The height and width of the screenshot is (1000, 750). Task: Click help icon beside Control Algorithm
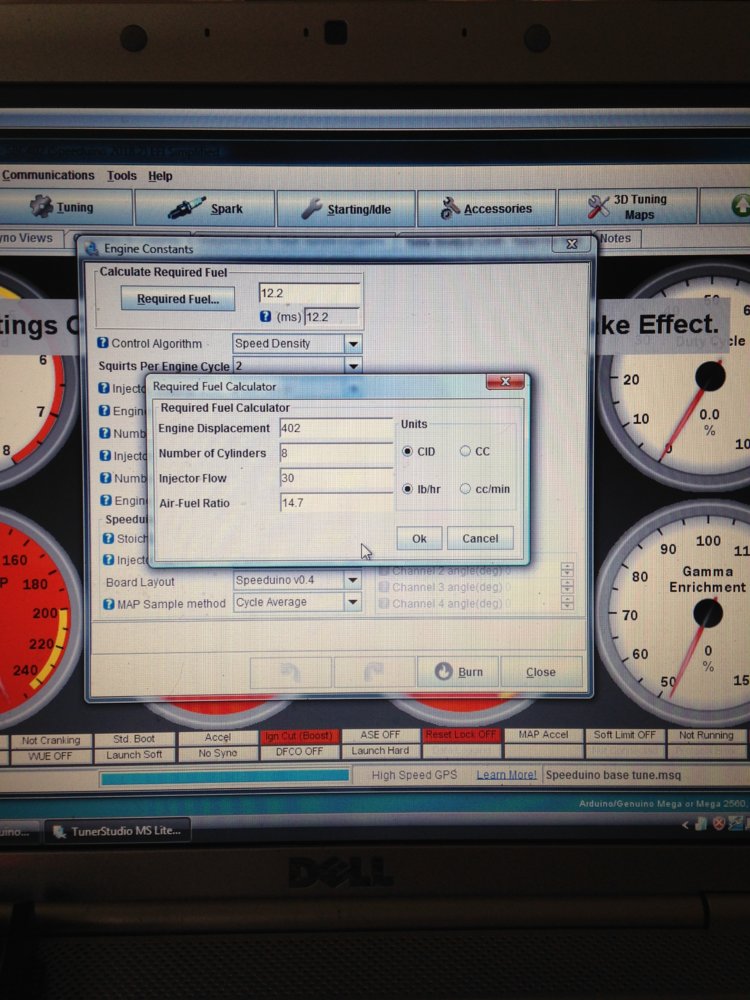tap(103, 343)
